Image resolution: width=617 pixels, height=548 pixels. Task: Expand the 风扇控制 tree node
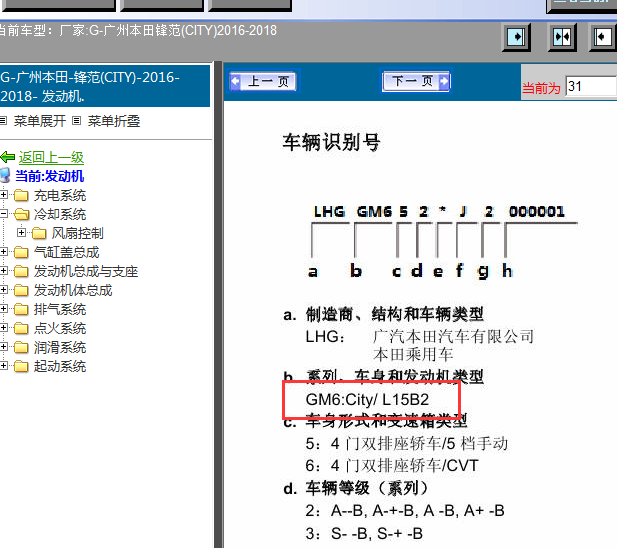point(22,232)
